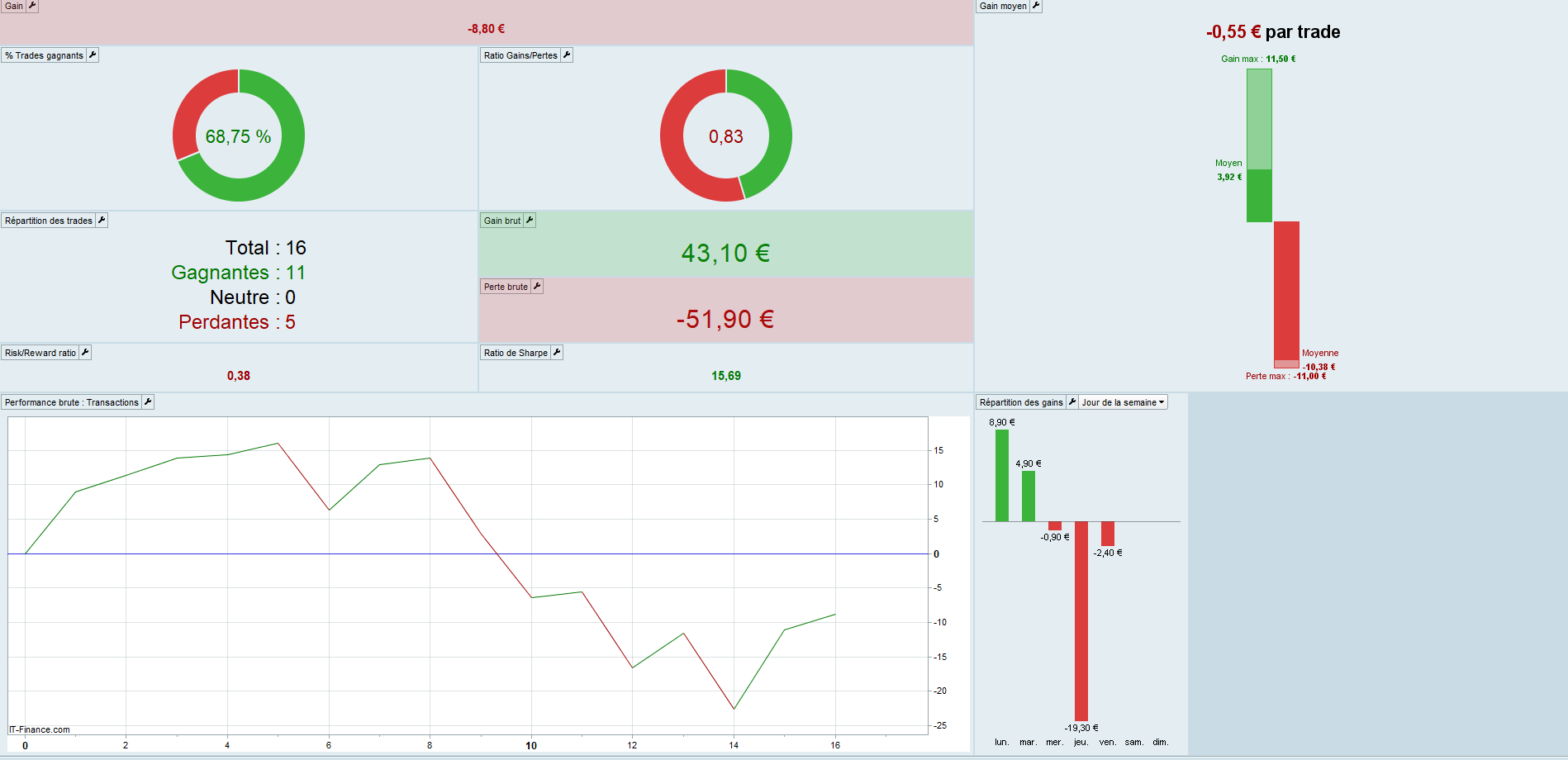Open settings wrench for Répartition des trades
1568x760 pixels.
point(102,221)
